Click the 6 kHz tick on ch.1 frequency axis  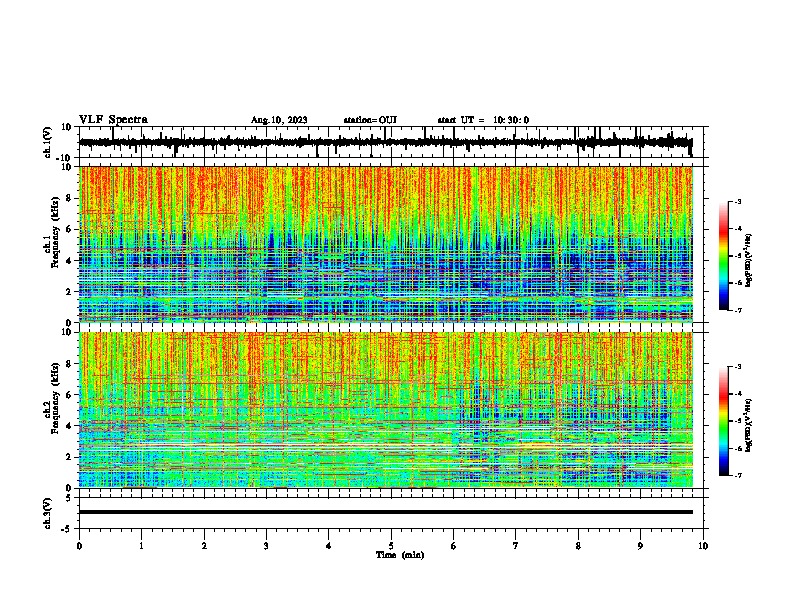(69, 230)
